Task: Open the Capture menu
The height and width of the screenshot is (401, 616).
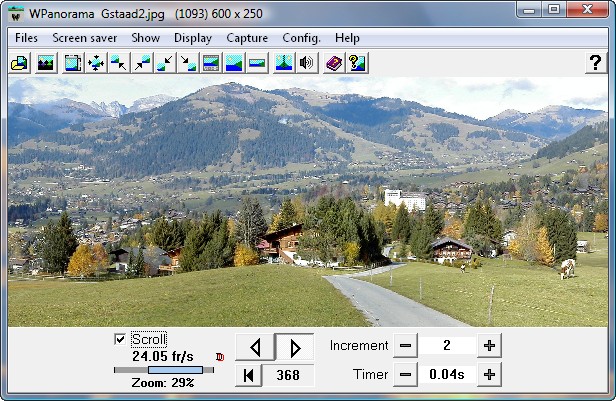Action: tap(247, 38)
